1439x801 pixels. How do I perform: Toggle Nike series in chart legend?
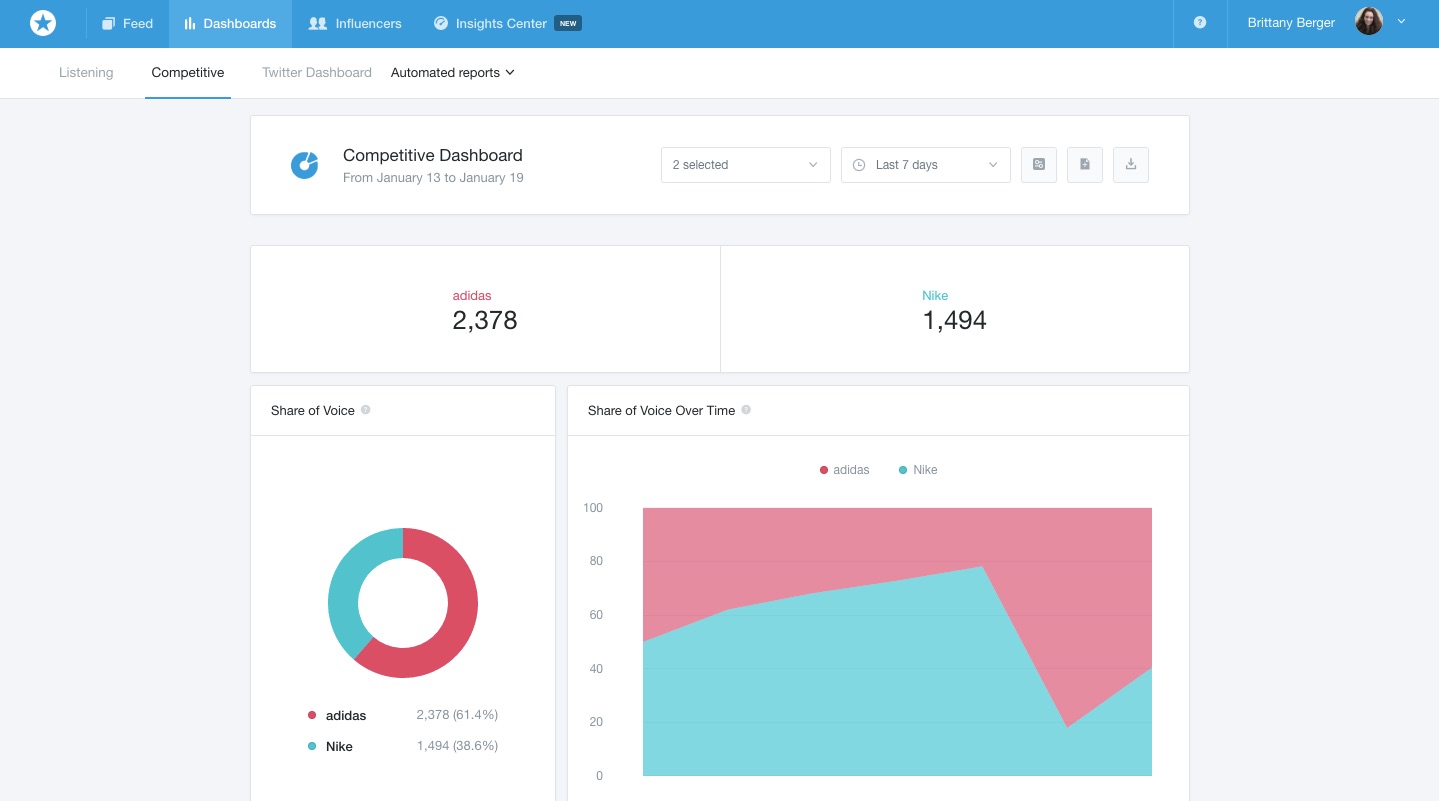(x=918, y=470)
